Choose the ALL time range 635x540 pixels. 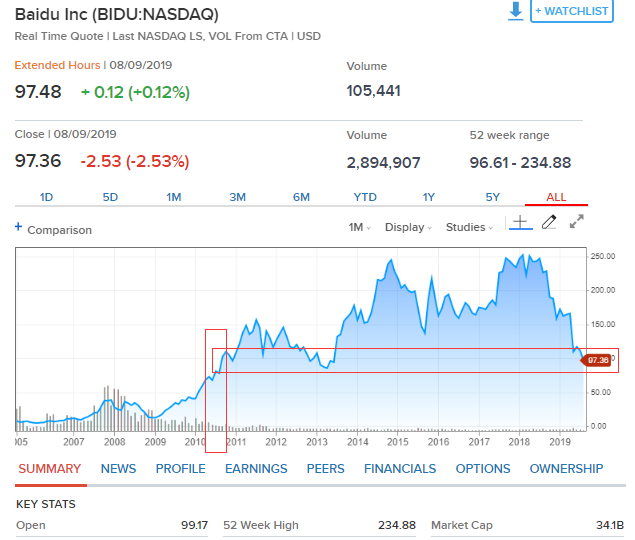coord(557,197)
